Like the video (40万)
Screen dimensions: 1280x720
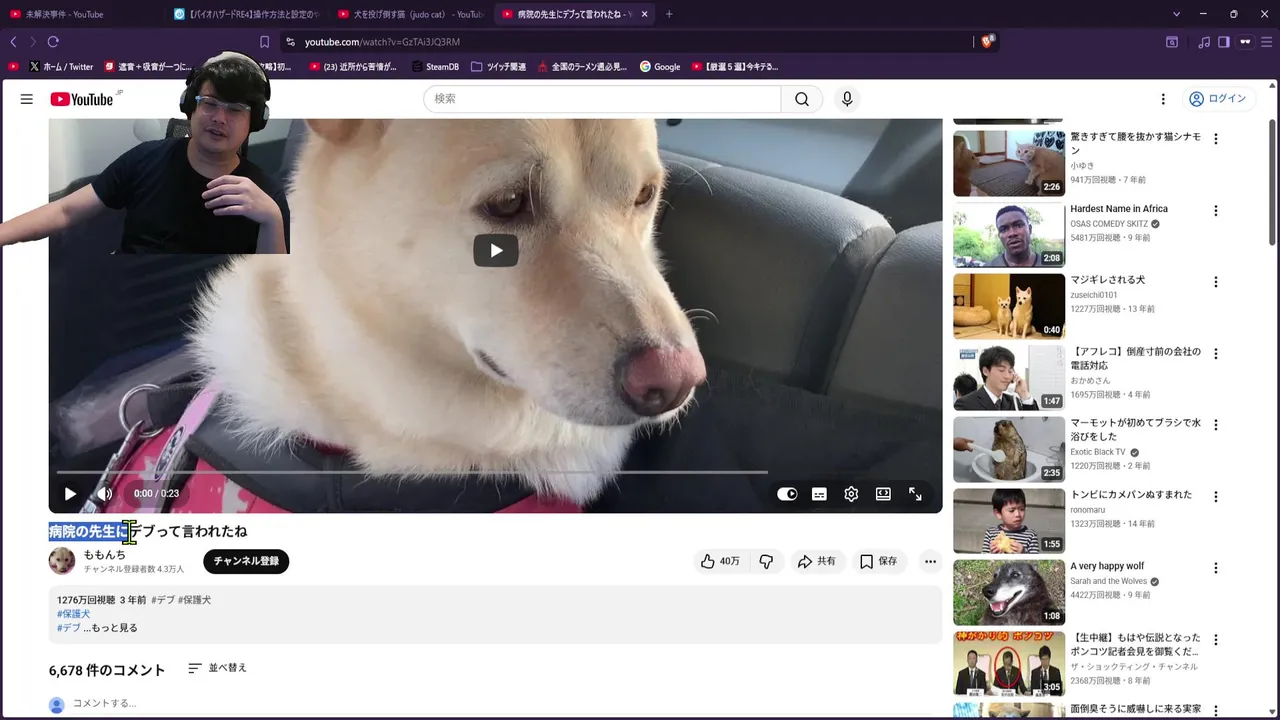[x=721, y=561]
